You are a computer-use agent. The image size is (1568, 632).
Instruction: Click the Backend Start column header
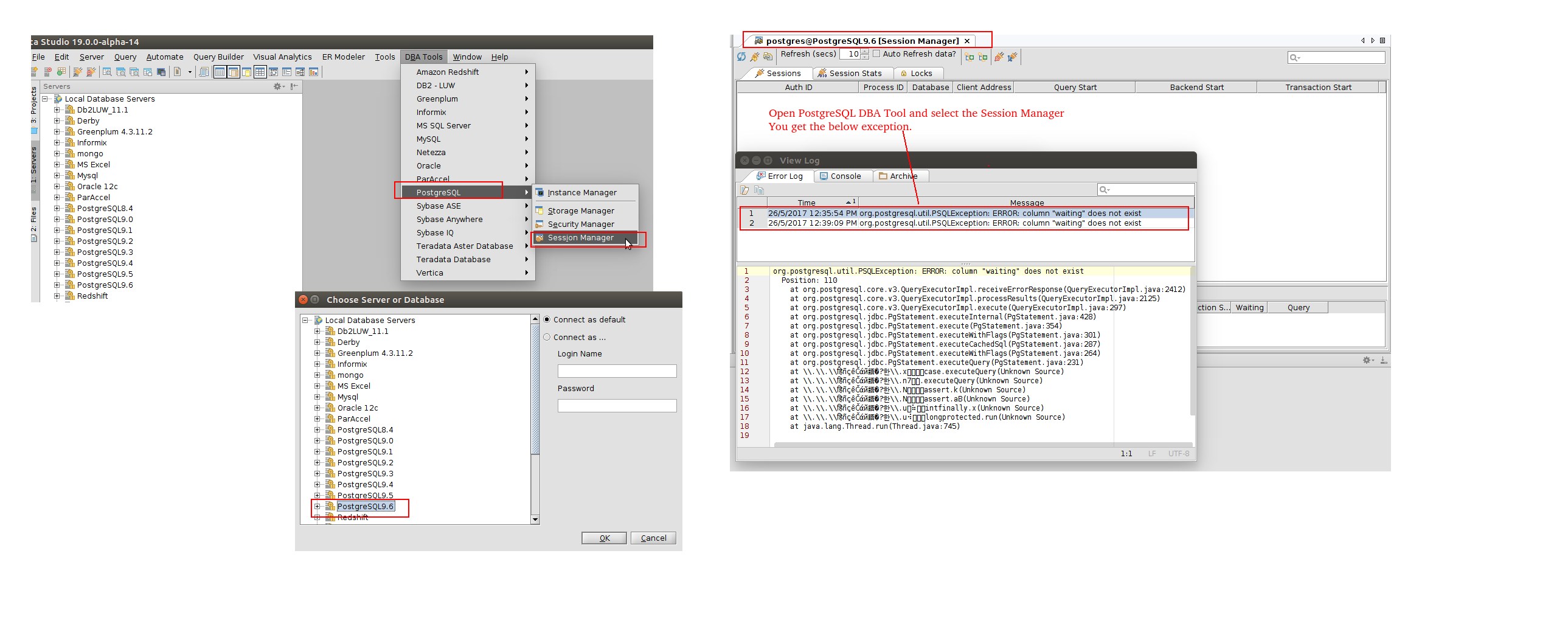coord(1196,88)
